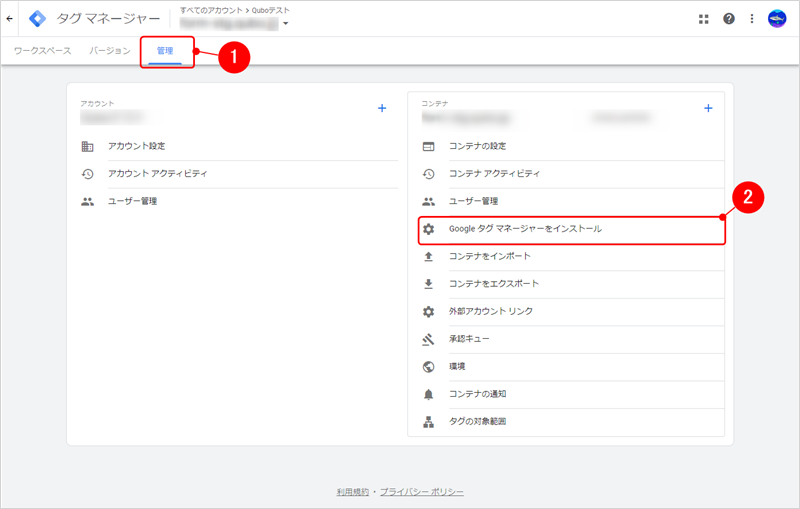Viewport: 800px width, 509px height.
Task: Select the 管理 tab
Action: click(x=166, y=51)
